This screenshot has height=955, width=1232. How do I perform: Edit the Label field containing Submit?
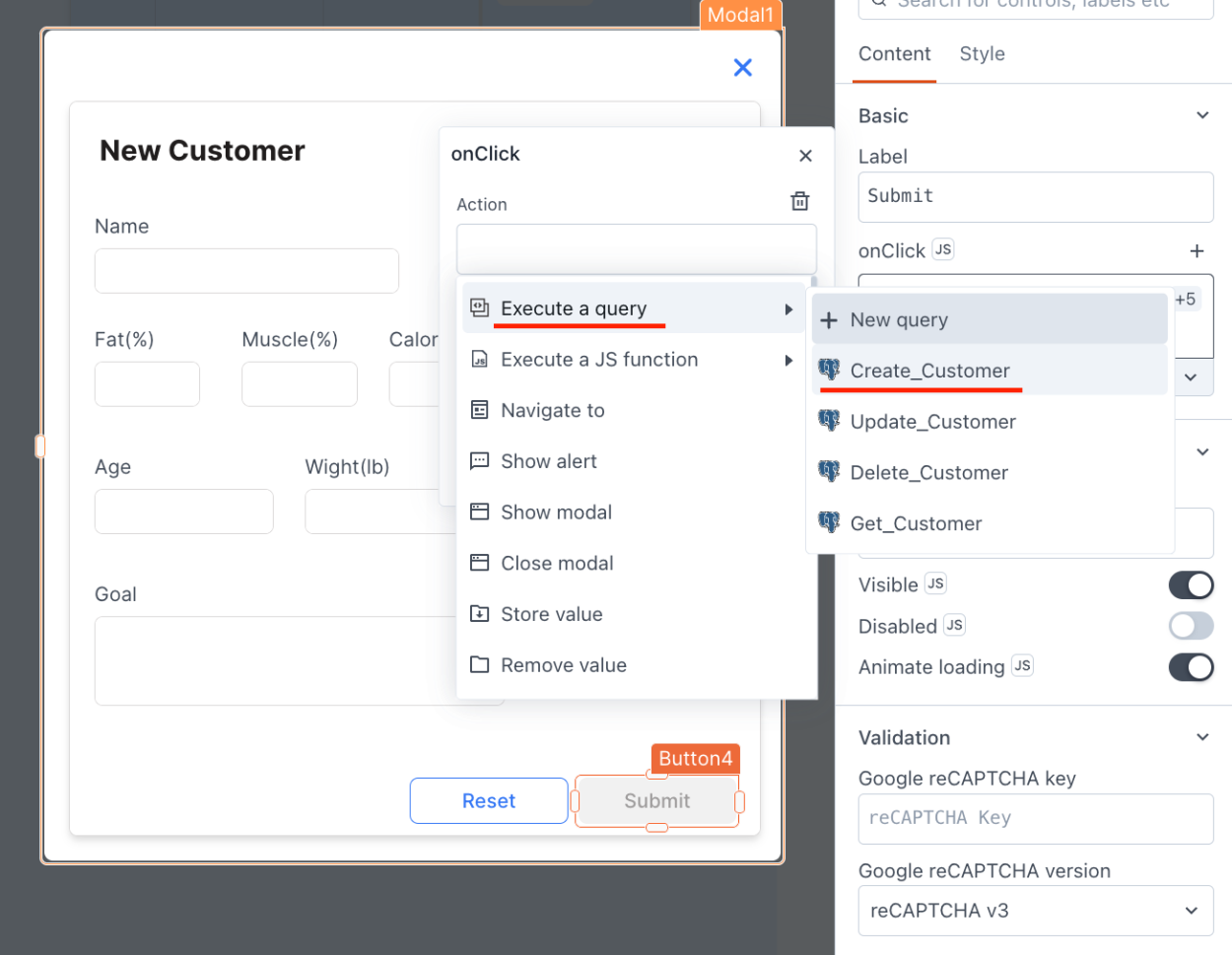click(1035, 197)
